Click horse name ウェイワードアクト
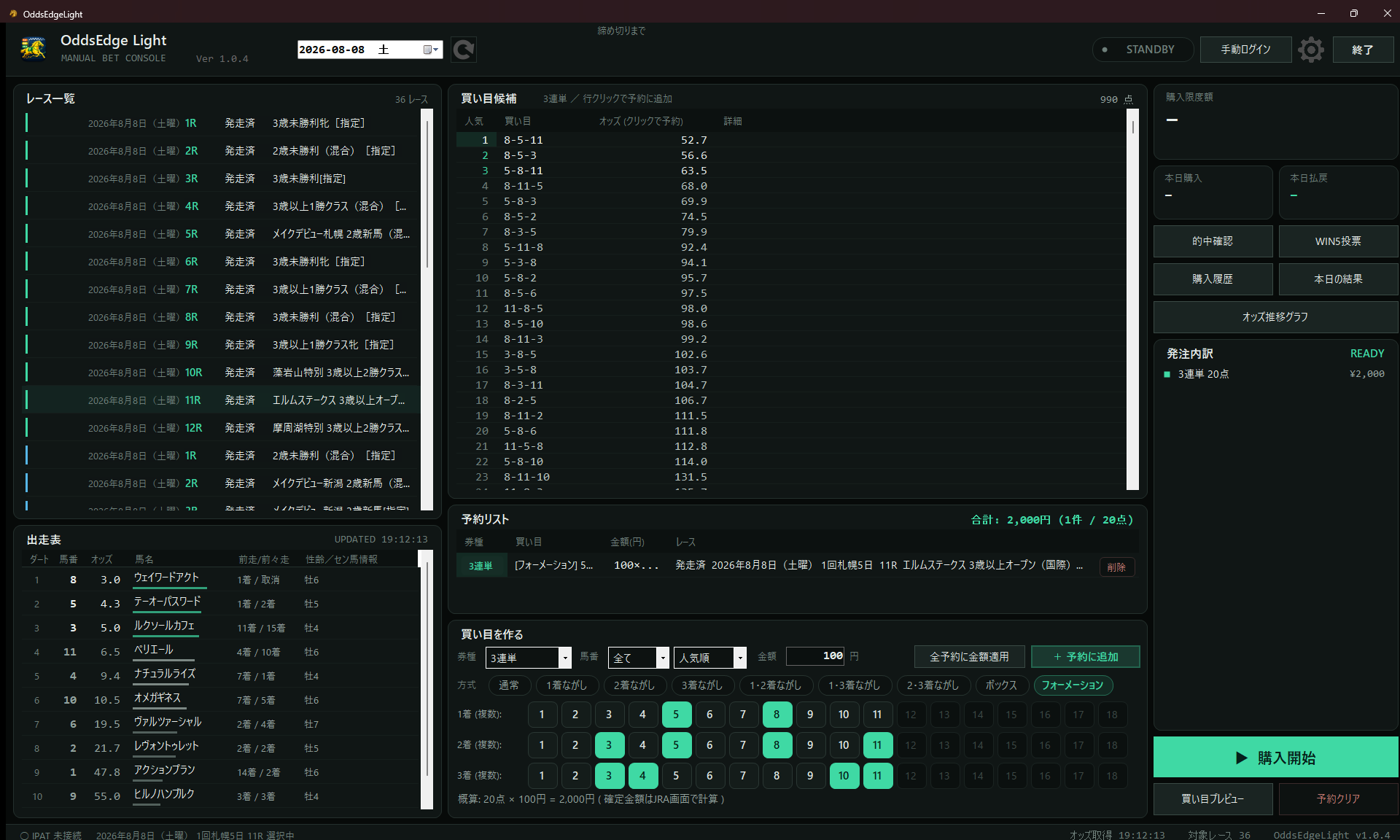 tap(166, 577)
